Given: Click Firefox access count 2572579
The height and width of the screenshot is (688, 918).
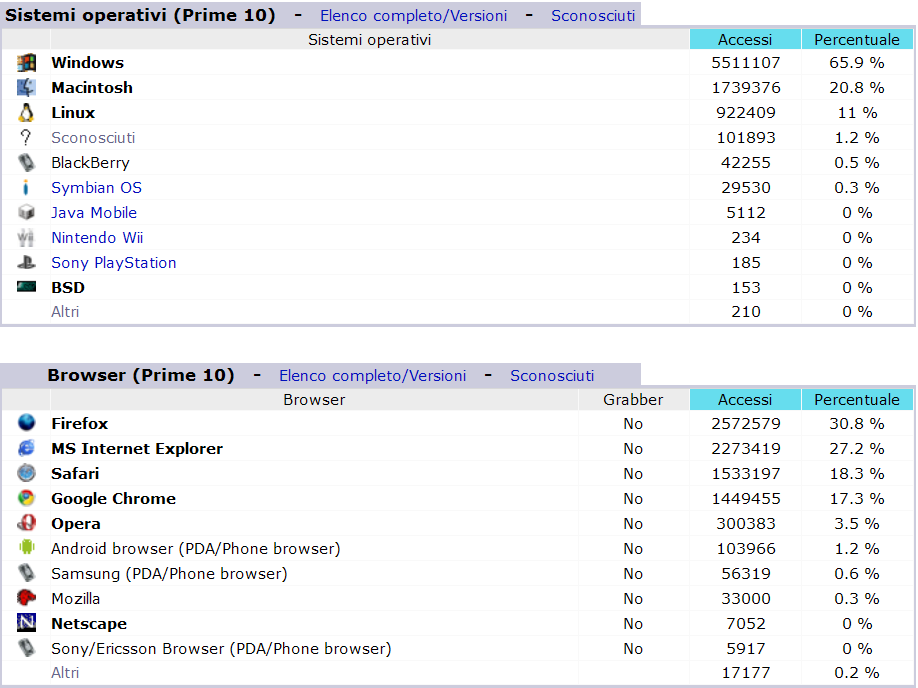Looking at the screenshot, I should click(x=746, y=423).
